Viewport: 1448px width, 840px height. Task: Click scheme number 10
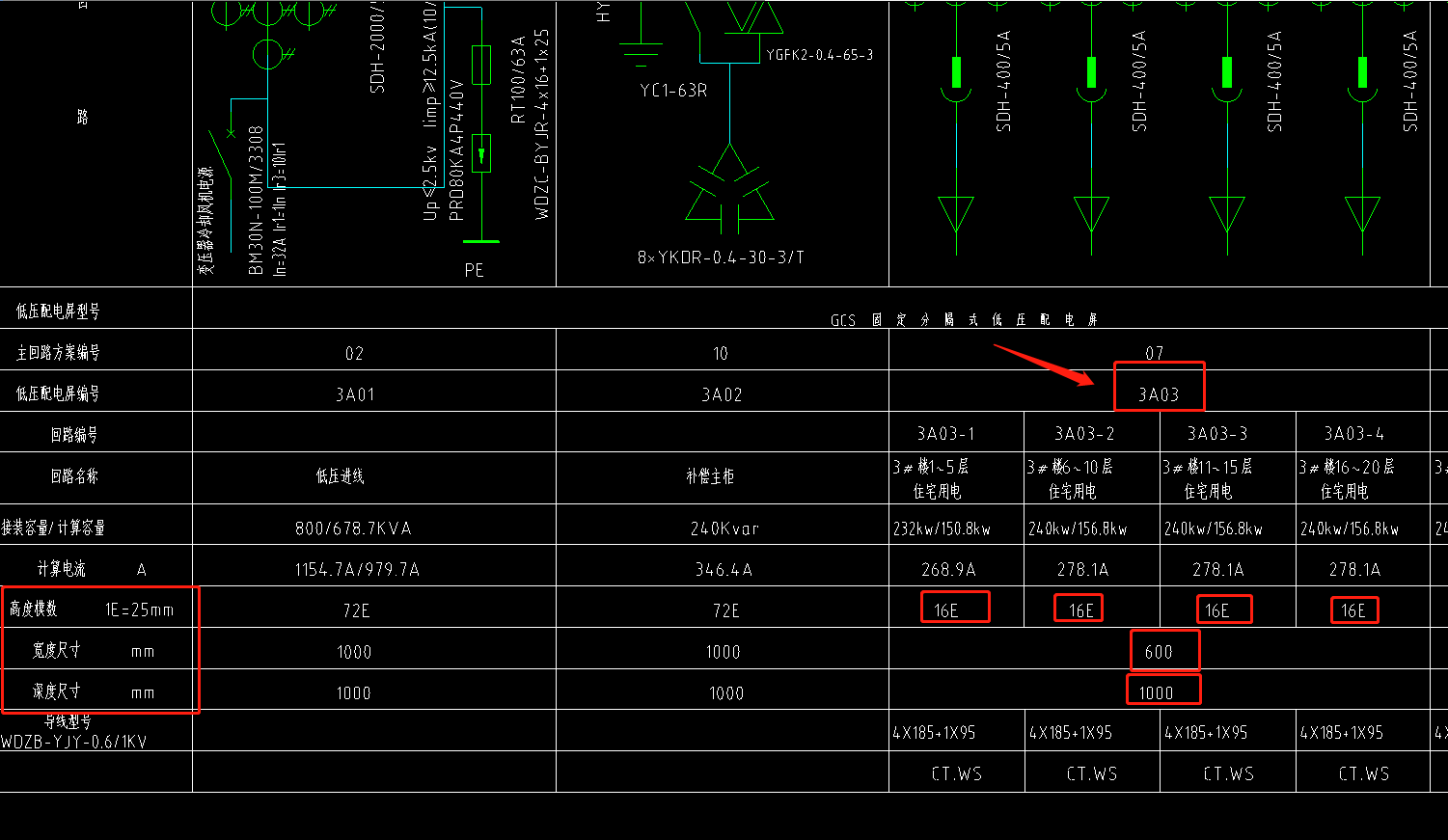[721, 353]
